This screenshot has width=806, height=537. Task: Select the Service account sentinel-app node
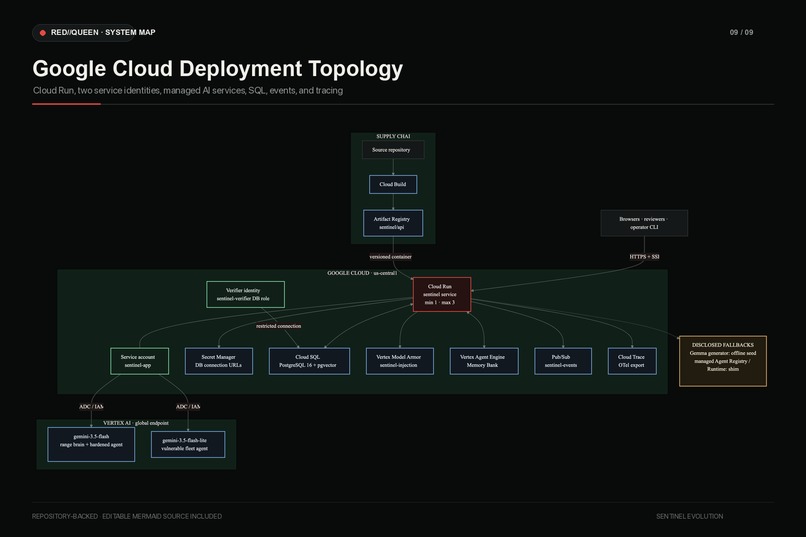(139, 361)
